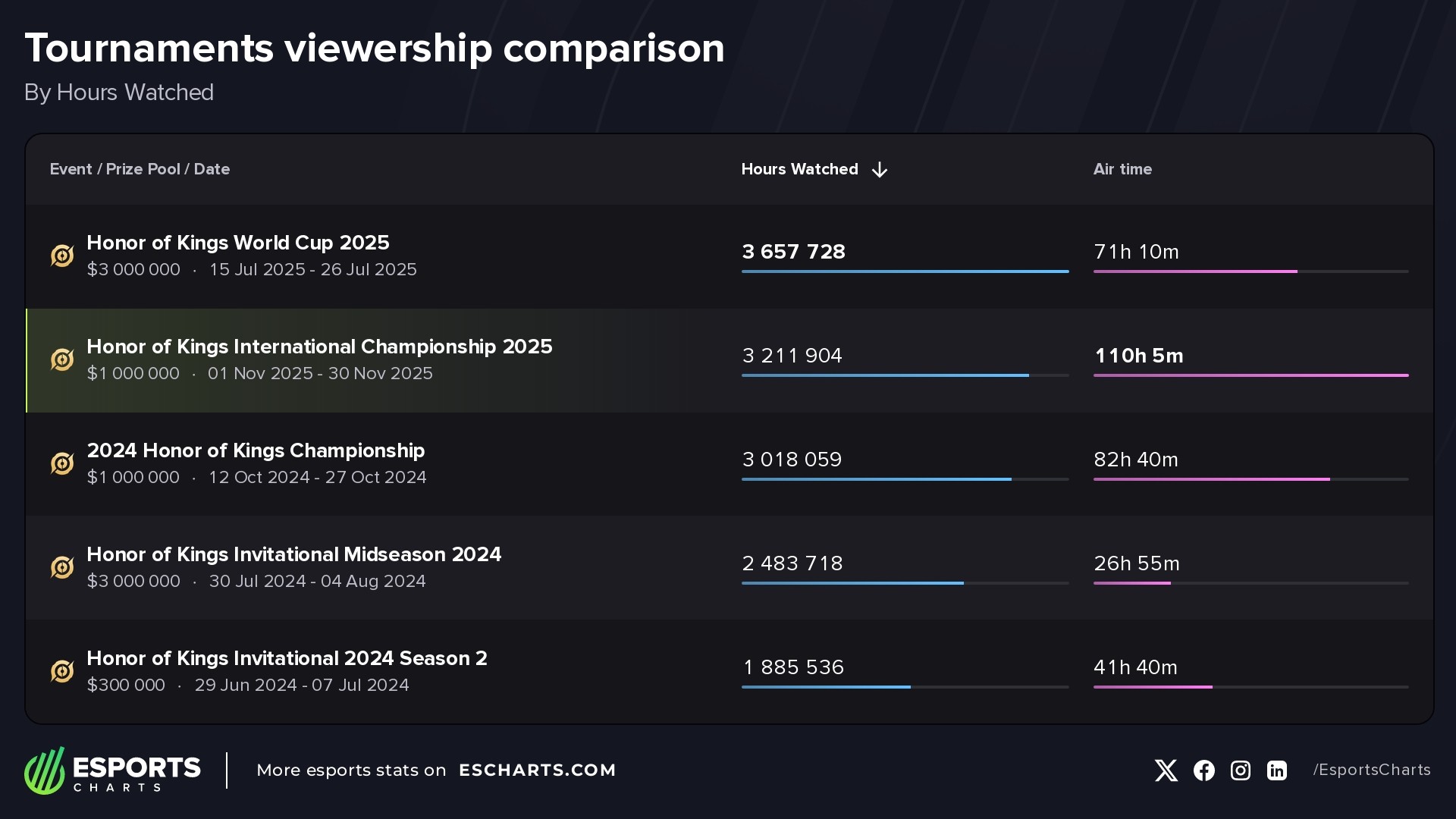
Task: Click Event / Prize Pool / Date header
Action: [x=140, y=169]
